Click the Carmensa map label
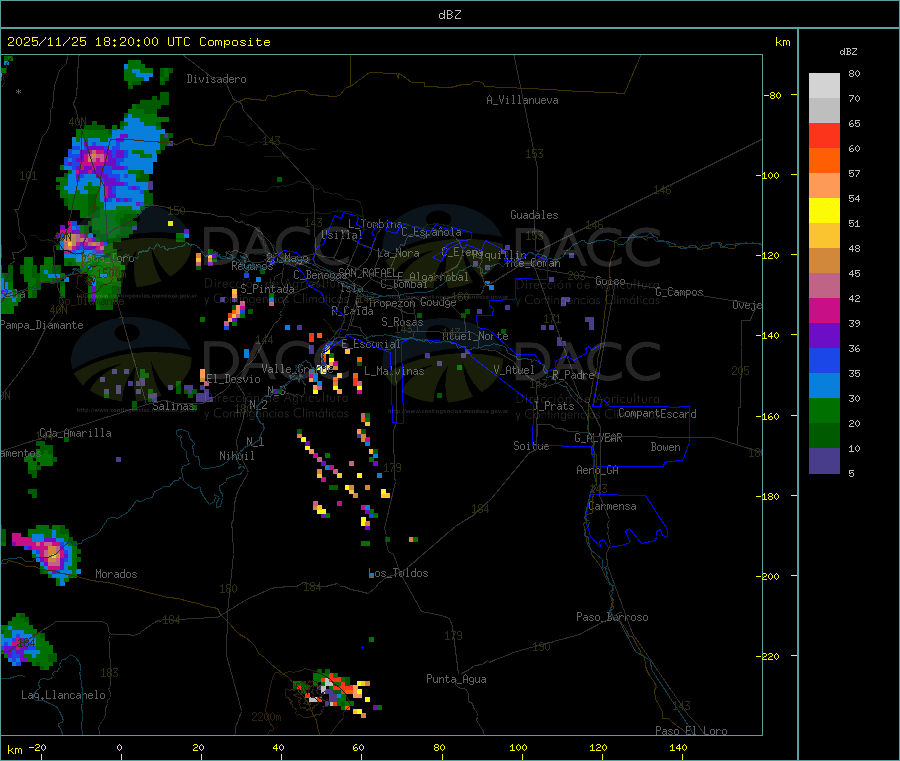Viewport: 900px width, 761px height. point(612,506)
